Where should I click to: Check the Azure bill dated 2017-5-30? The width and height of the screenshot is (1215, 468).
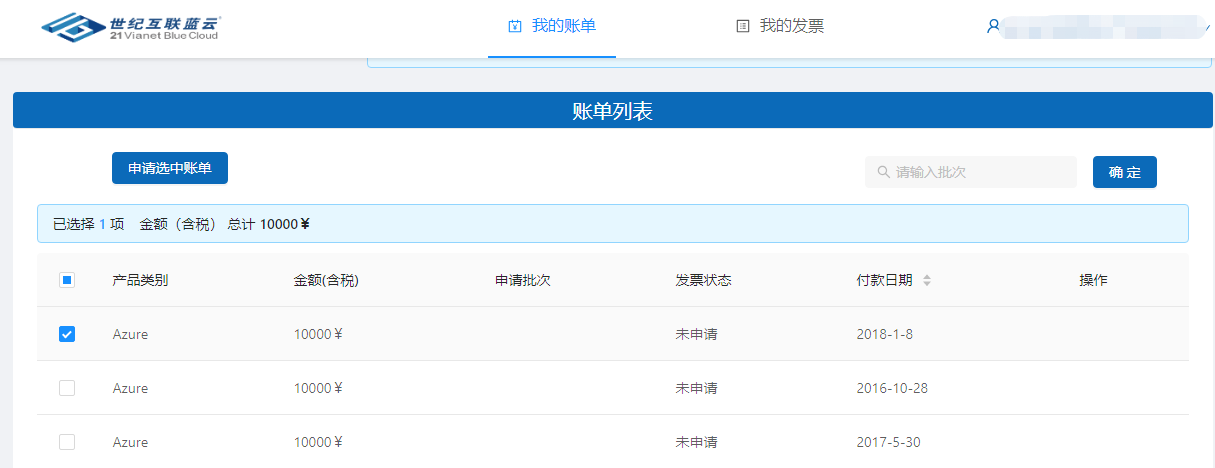[67, 442]
